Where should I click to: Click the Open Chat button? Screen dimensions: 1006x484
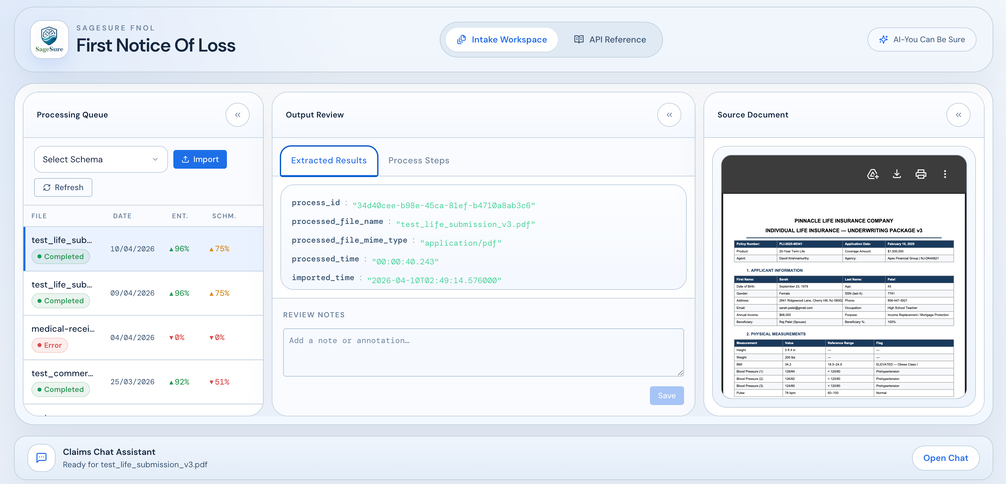[945, 458]
